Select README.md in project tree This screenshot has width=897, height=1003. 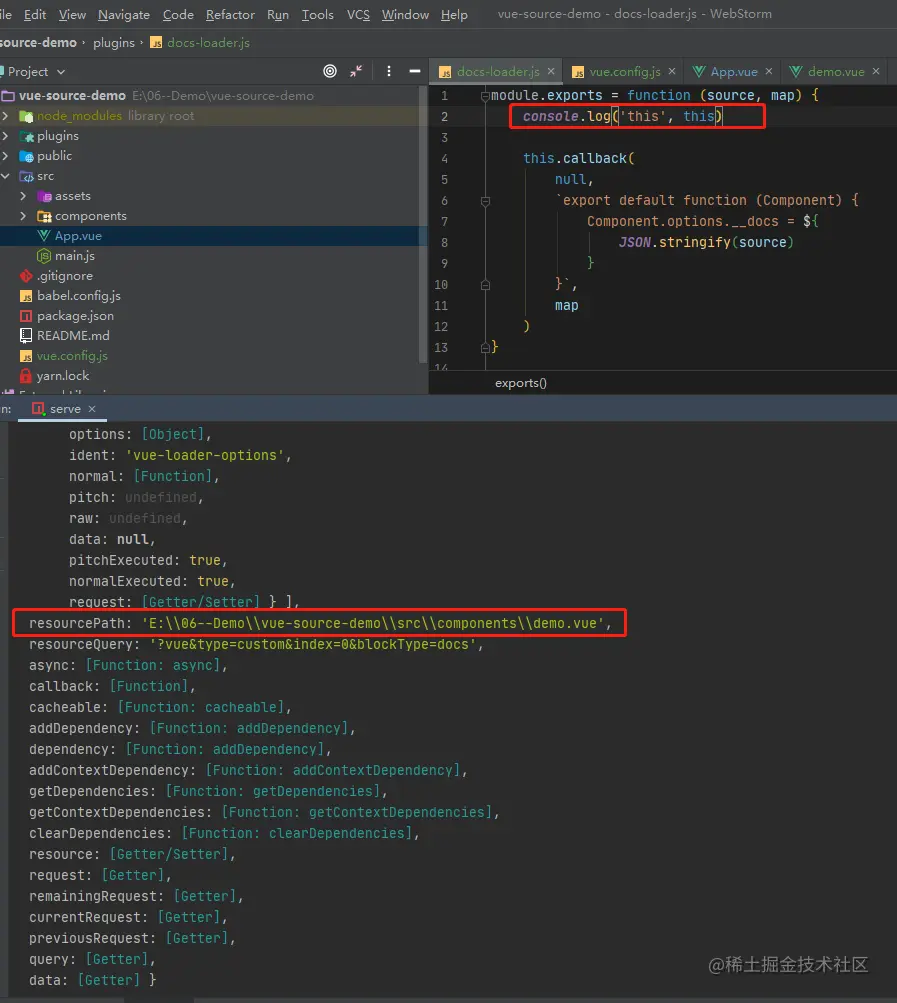[73, 336]
